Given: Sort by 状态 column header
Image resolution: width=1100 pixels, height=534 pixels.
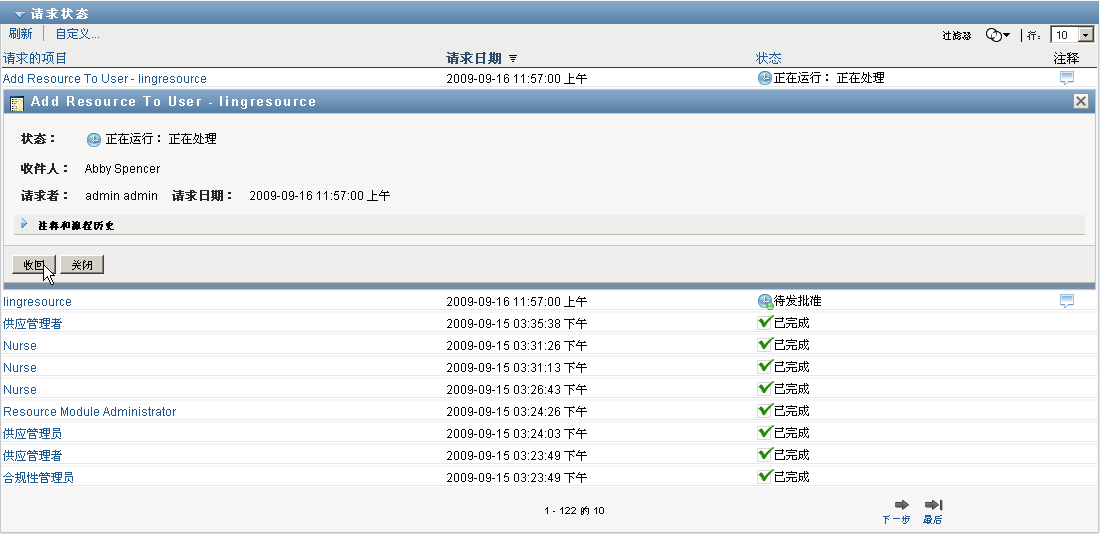Looking at the screenshot, I should [x=769, y=58].
